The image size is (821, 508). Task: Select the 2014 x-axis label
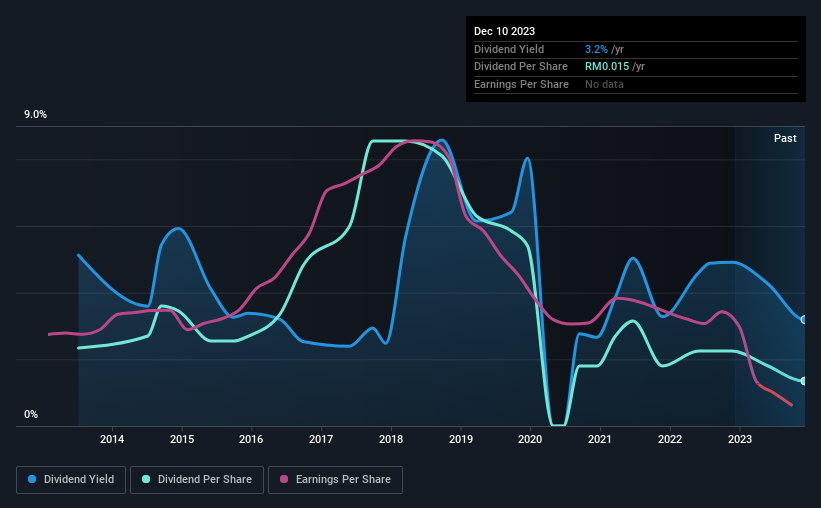[112, 439]
